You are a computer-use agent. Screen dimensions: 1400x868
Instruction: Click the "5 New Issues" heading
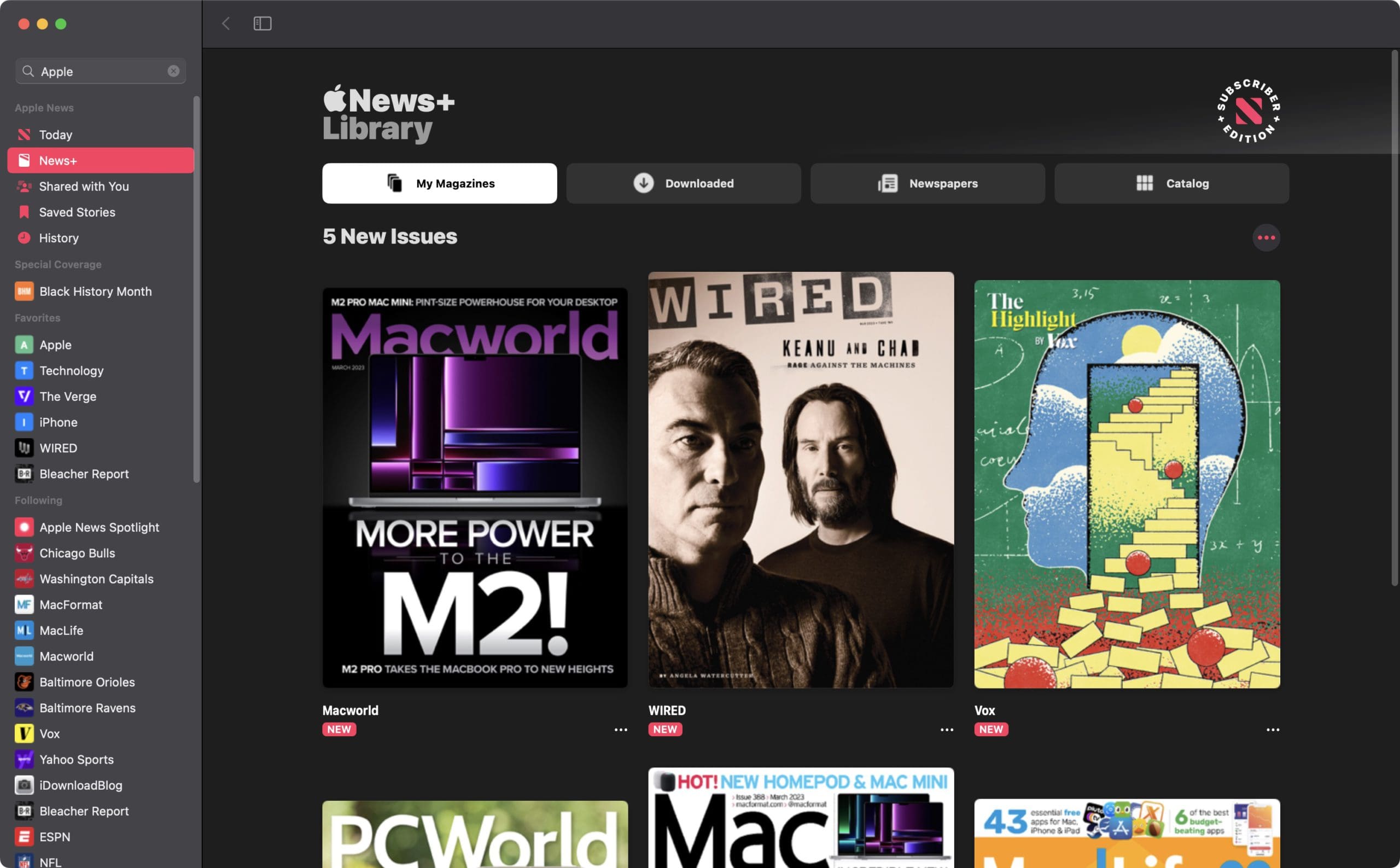(x=390, y=236)
